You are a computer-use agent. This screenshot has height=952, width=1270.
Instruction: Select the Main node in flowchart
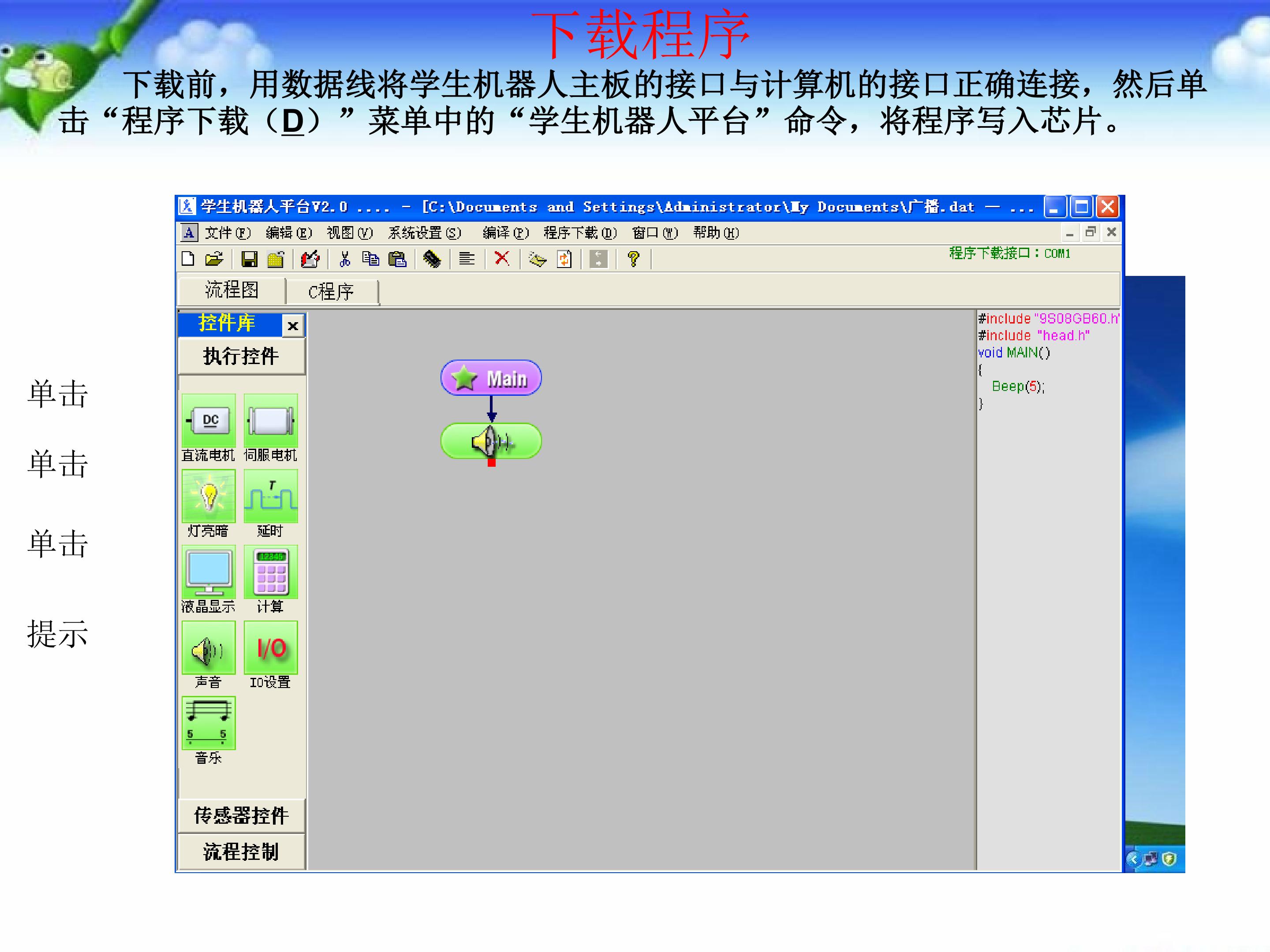click(x=491, y=378)
